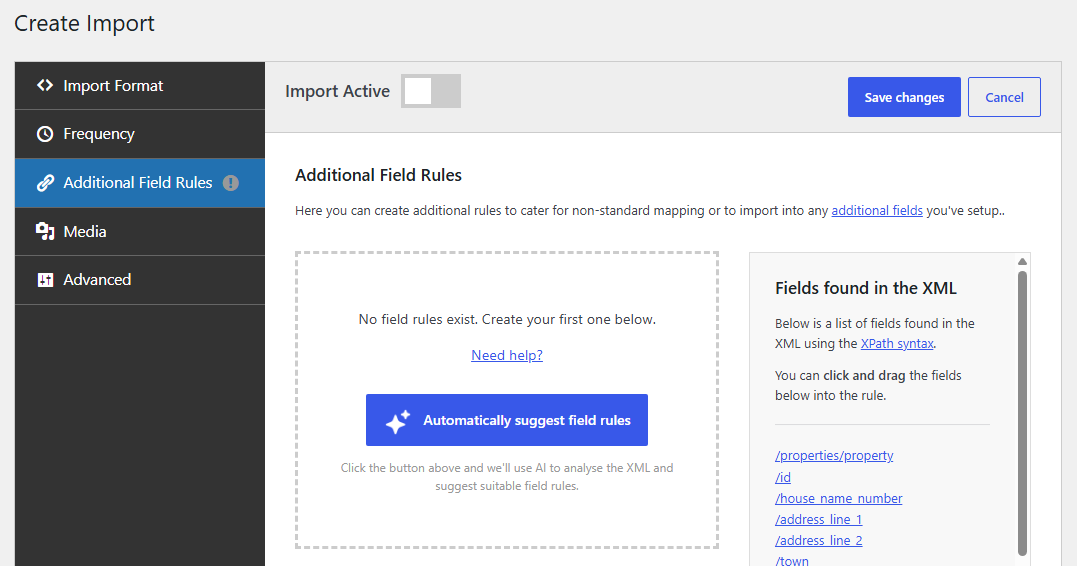Select the /house_name_number field

pos(839,498)
